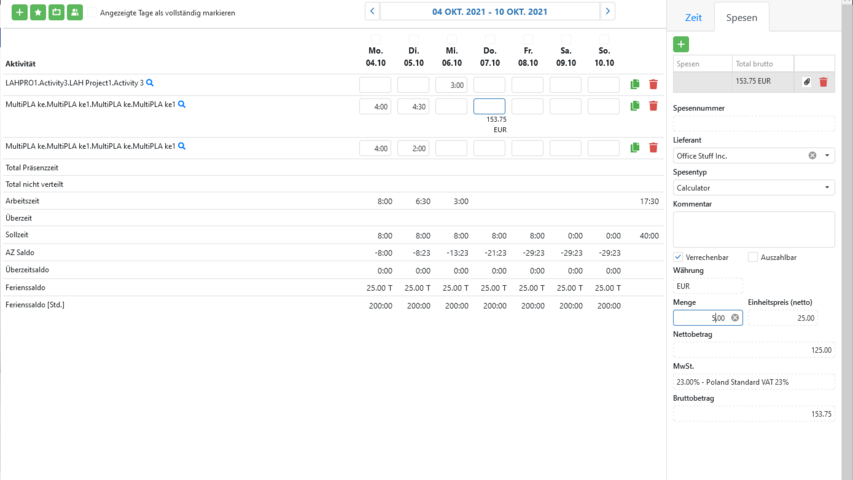The height and width of the screenshot is (480, 853).
Task: Select the Spesen tab
Action: coord(741,18)
